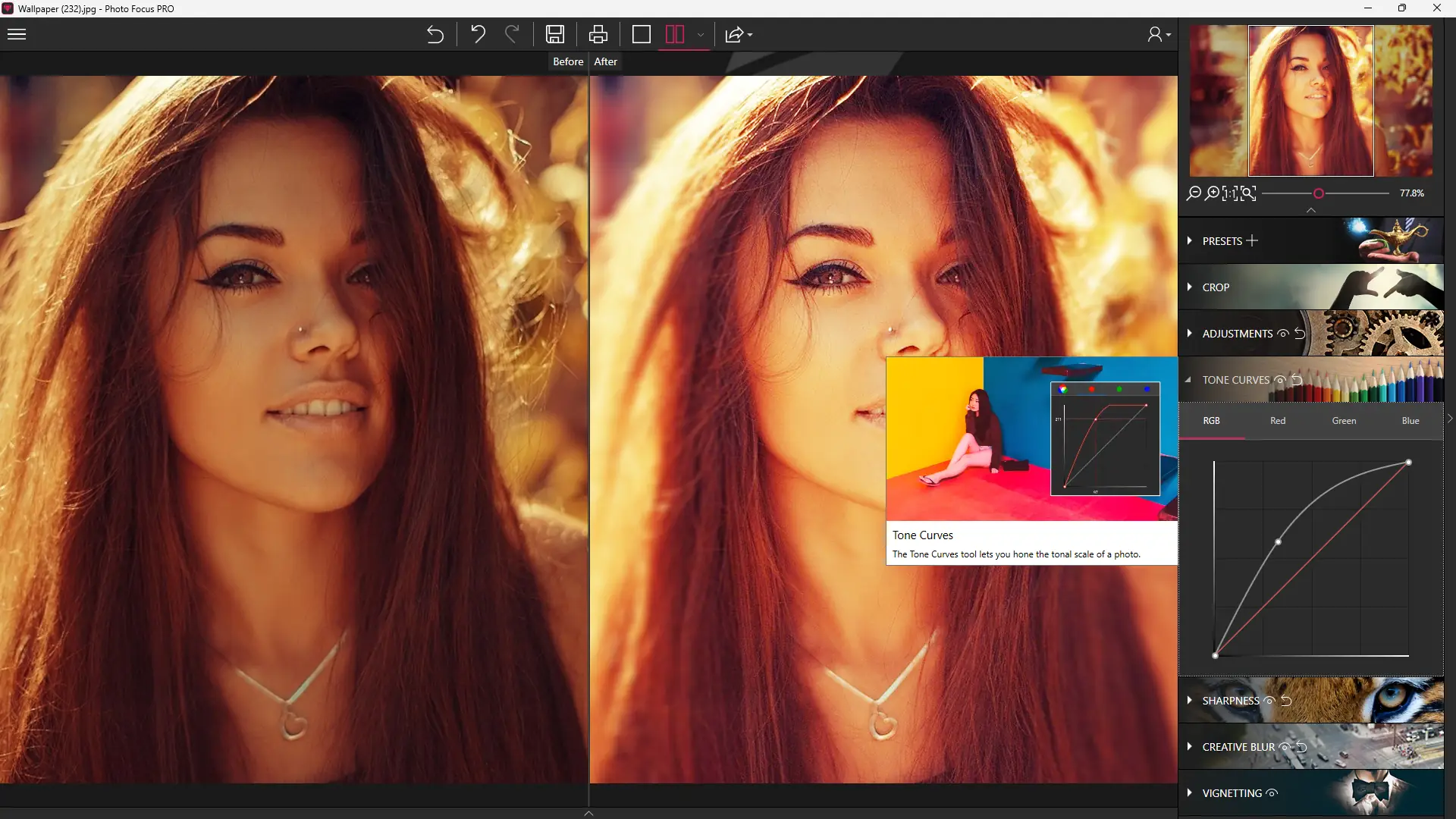The height and width of the screenshot is (819, 1456).
Task: Select the Blue curve channel tab
Action: pos(1410,421)
